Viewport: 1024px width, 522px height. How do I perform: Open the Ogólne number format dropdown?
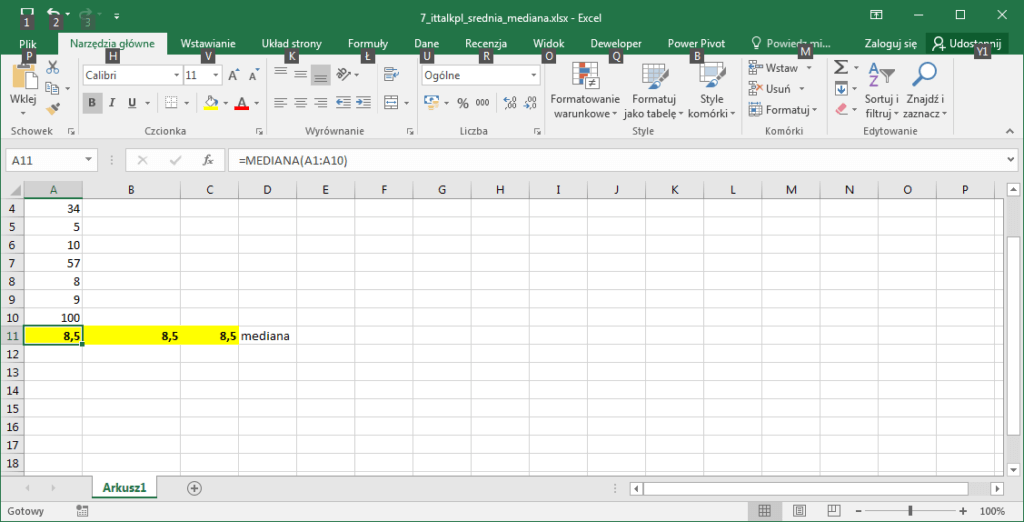(535, 76)
